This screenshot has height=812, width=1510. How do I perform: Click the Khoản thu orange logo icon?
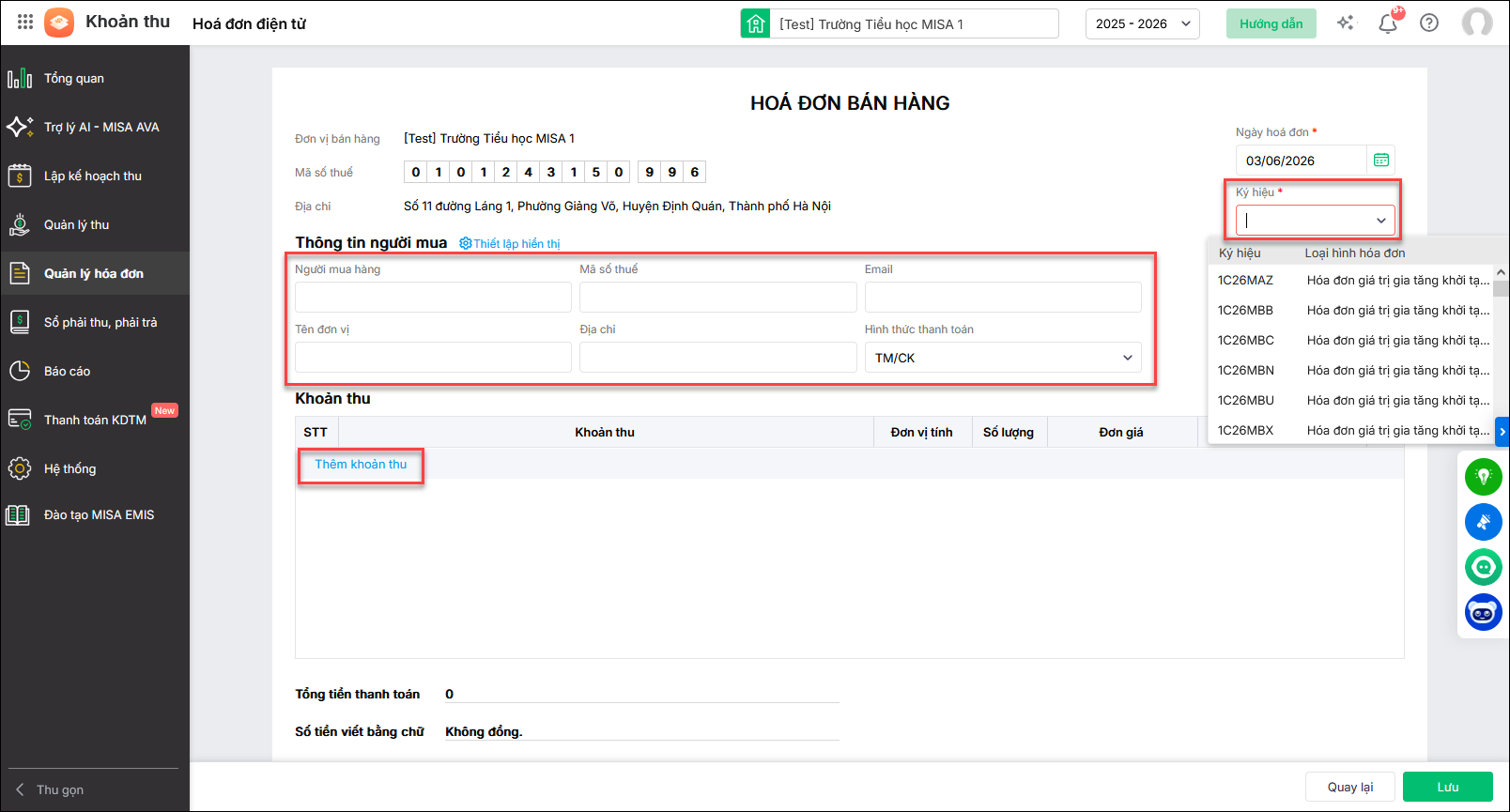pos(59,23)
